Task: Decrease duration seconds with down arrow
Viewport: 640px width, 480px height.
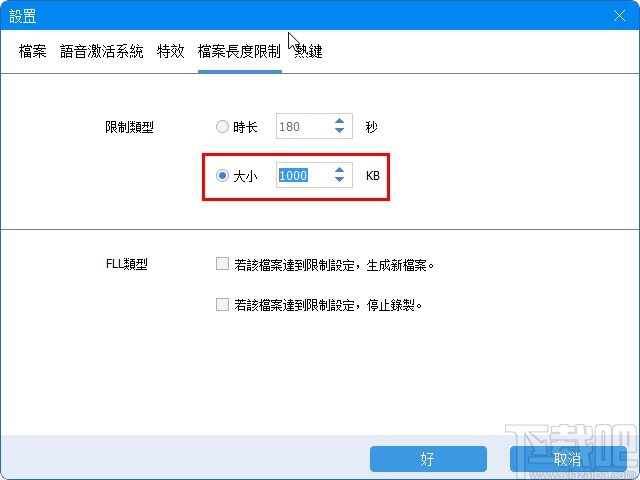Action: tap(340, 131)
